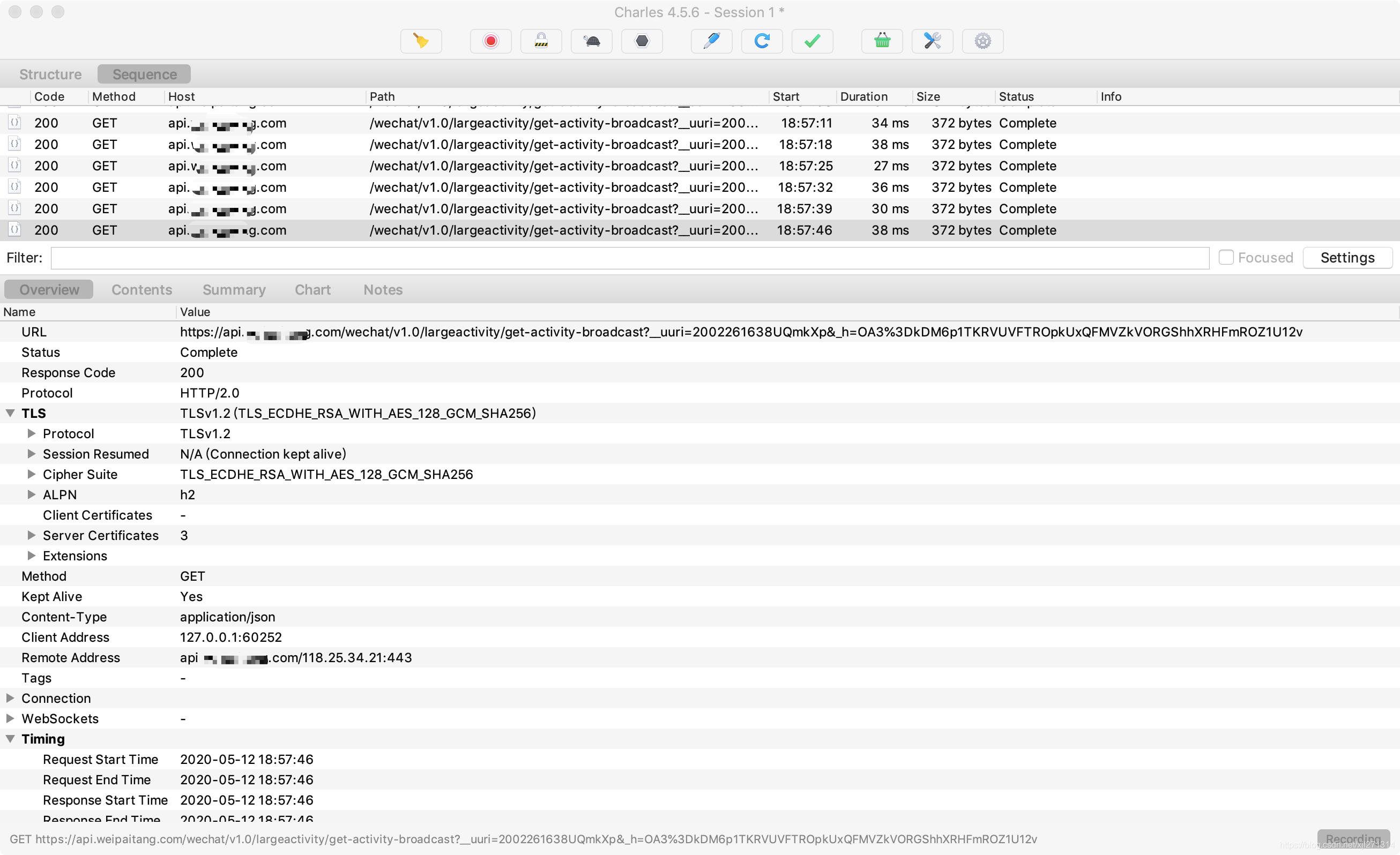
Task: Open the Settings gear icon
Action: pyautogui.click(x=982, y=41)
